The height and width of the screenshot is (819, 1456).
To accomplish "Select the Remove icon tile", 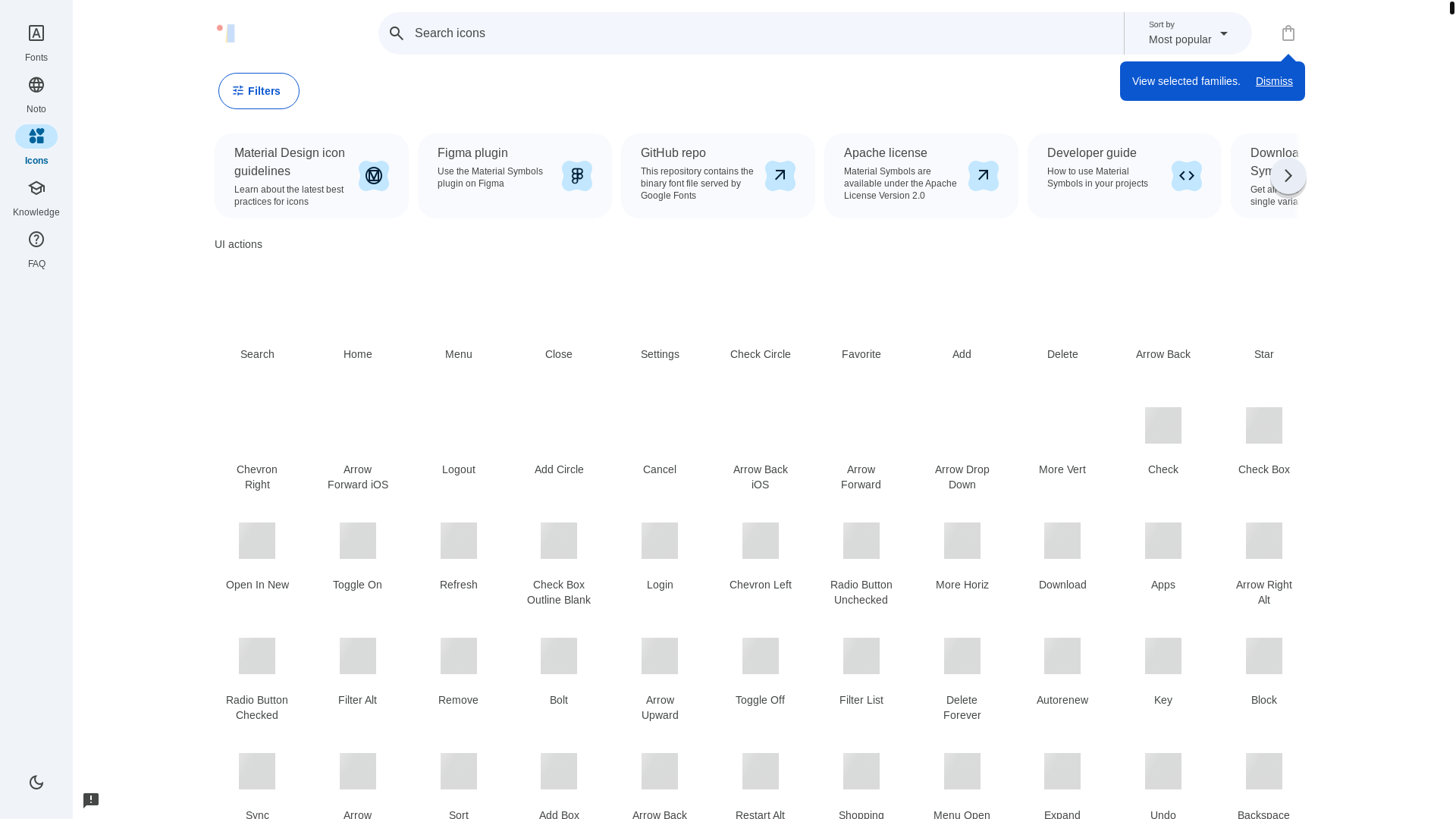I will click(458, 656).
